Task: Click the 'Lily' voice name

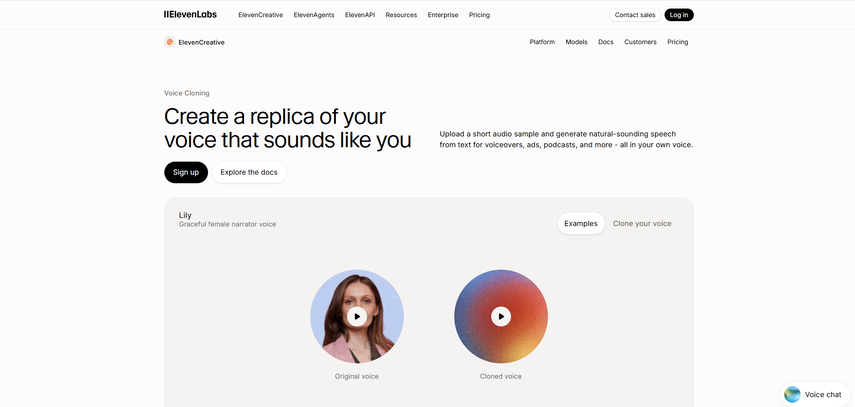Action: point(185,216)
